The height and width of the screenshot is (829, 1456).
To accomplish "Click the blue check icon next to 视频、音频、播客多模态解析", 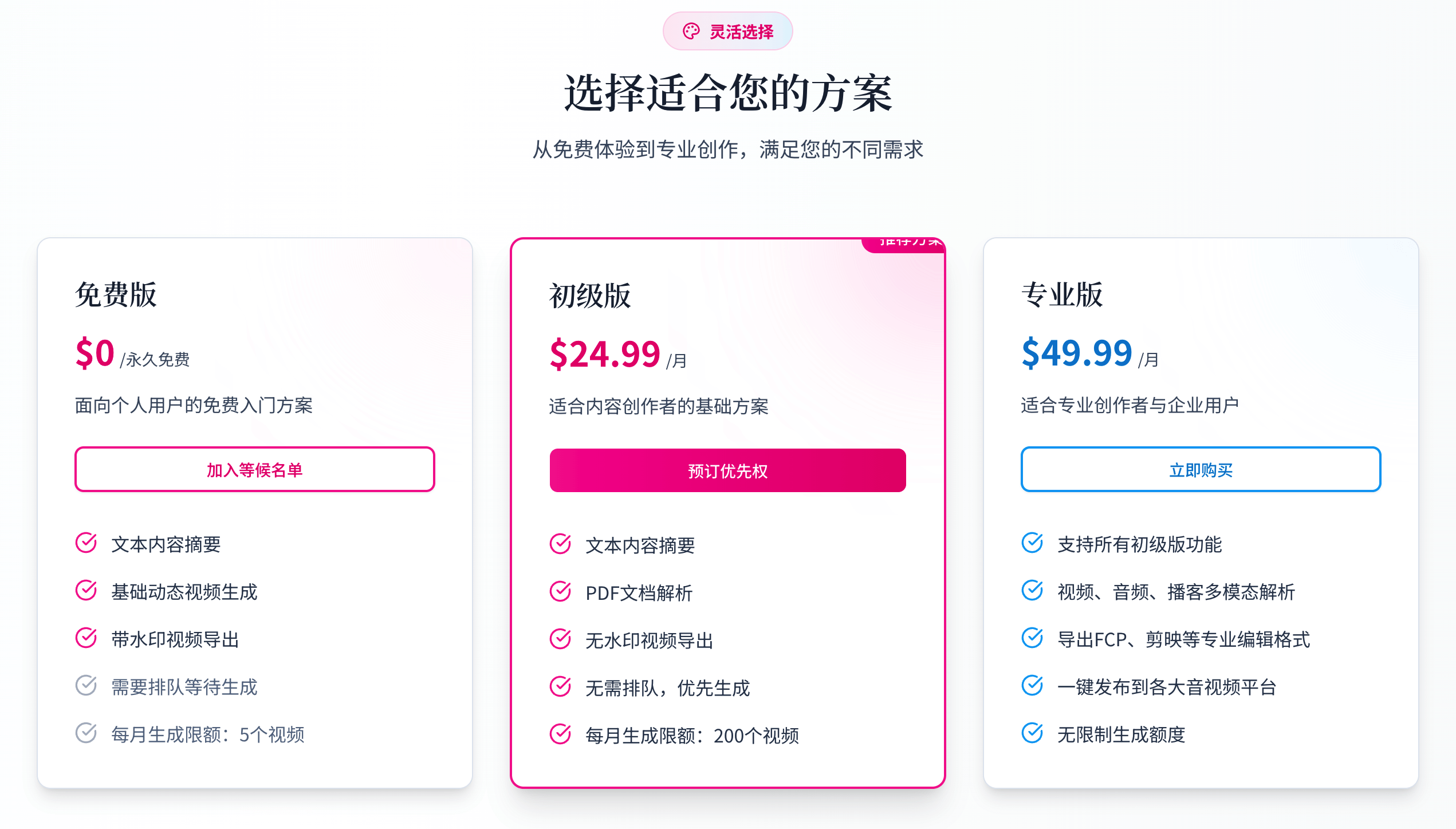I will 1032,591.
